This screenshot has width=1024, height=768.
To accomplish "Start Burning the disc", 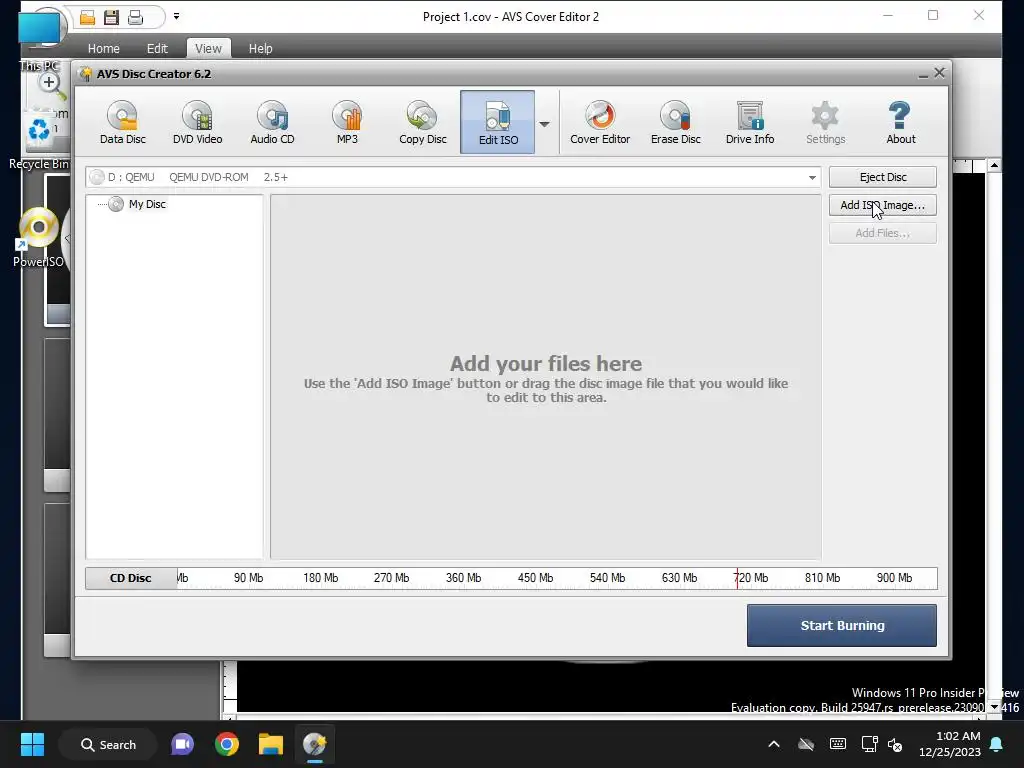I will 842,626.
